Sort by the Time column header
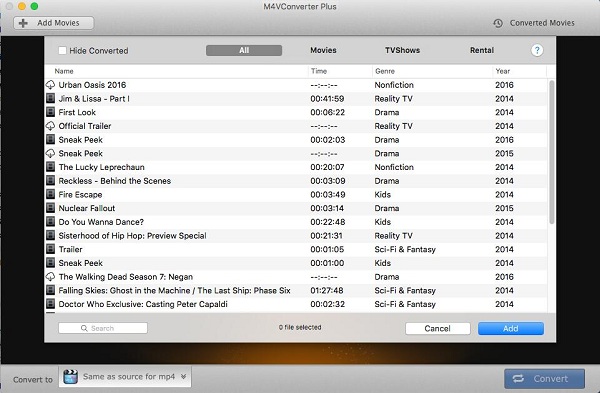The height and width of the screenshot is (393, 600). 340,71
